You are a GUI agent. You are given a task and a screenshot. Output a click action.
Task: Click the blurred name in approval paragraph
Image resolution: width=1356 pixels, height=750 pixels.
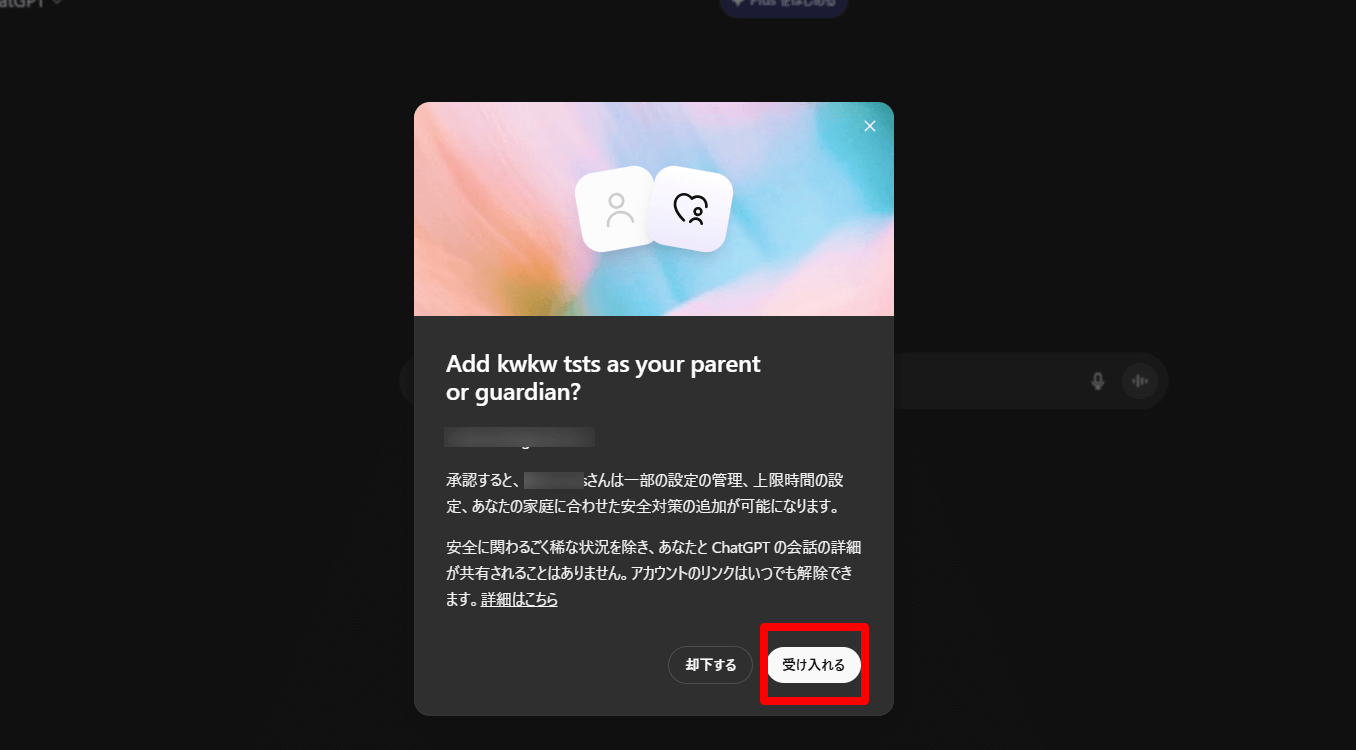tap(554, 480)
